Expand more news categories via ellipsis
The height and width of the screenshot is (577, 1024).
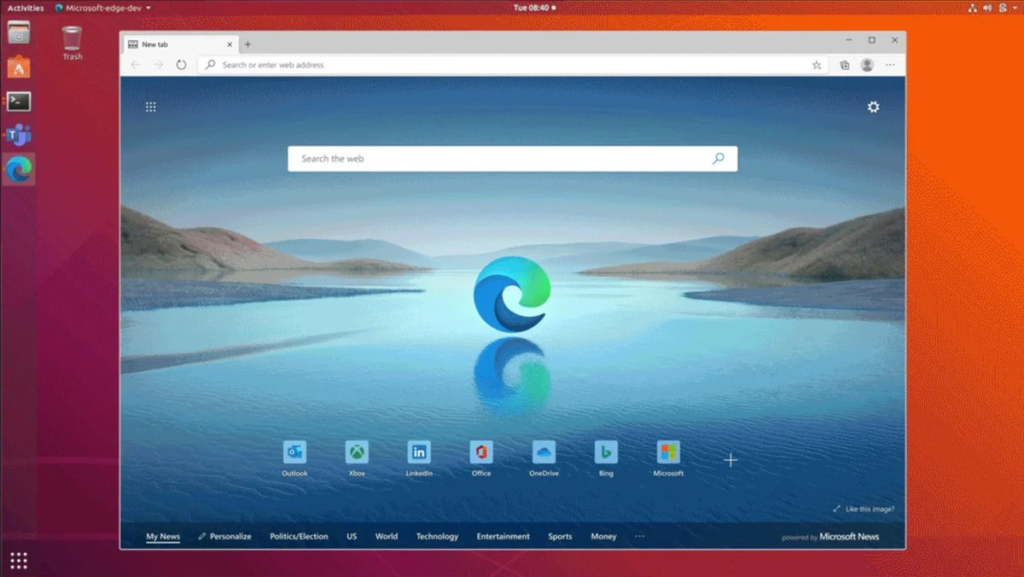point(639,536)
